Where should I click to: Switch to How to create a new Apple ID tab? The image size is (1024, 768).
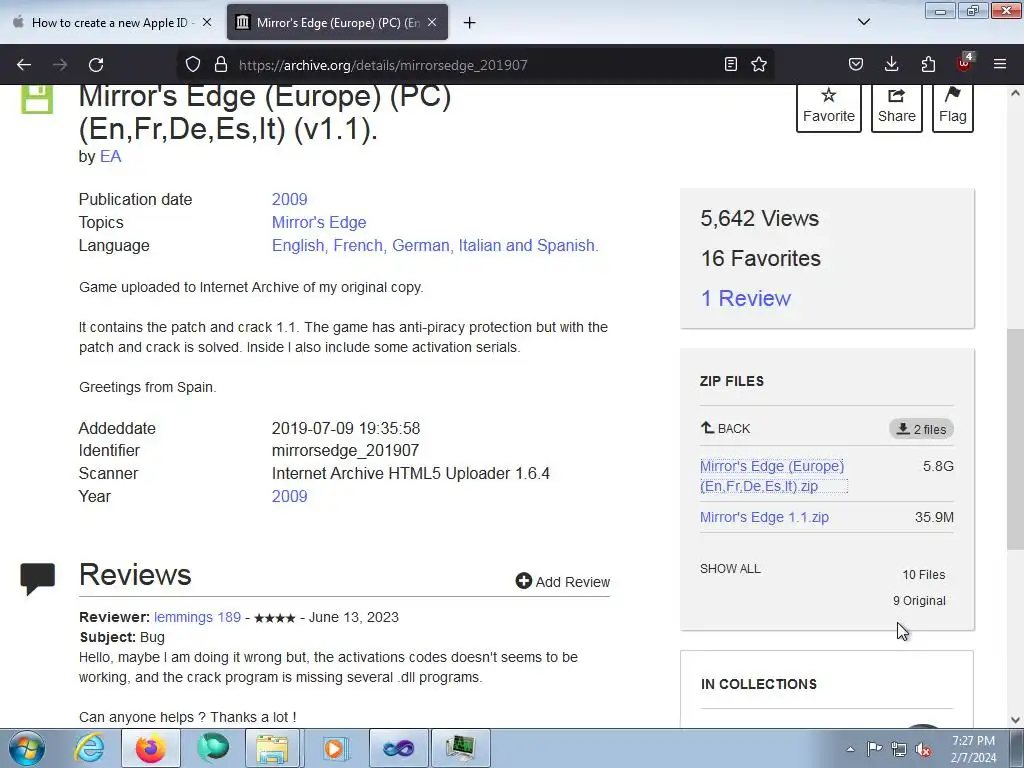click(x=110, y=23)
